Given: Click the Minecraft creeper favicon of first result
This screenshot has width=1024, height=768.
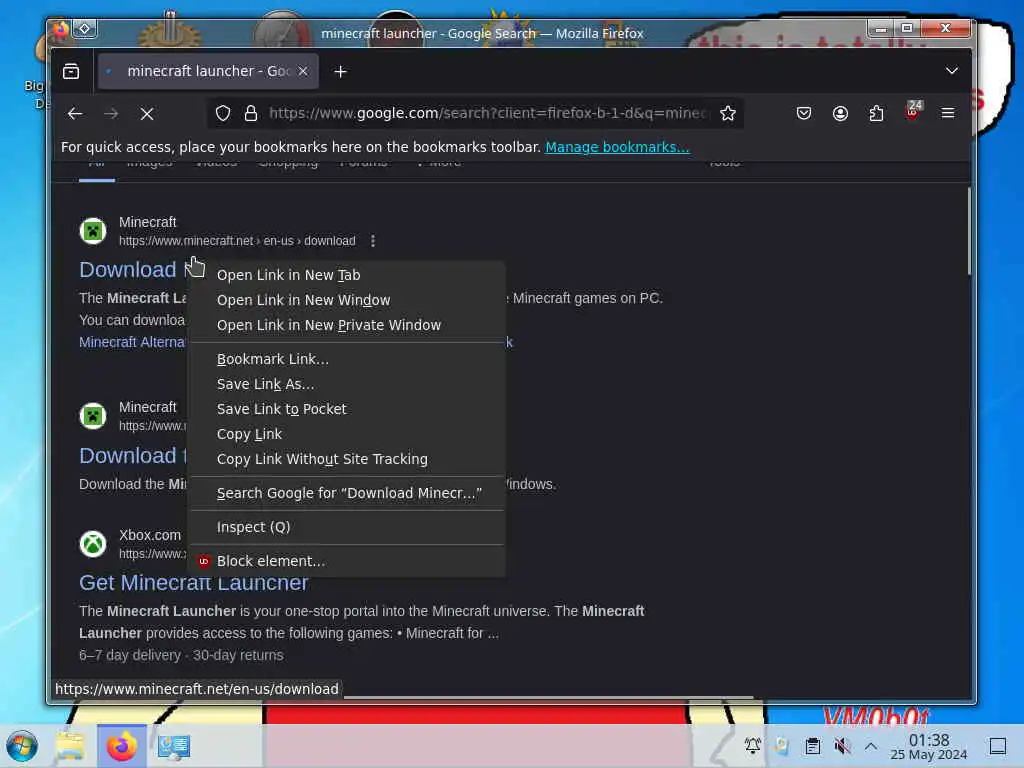Looking at the screenshot, I should [93, 231].
